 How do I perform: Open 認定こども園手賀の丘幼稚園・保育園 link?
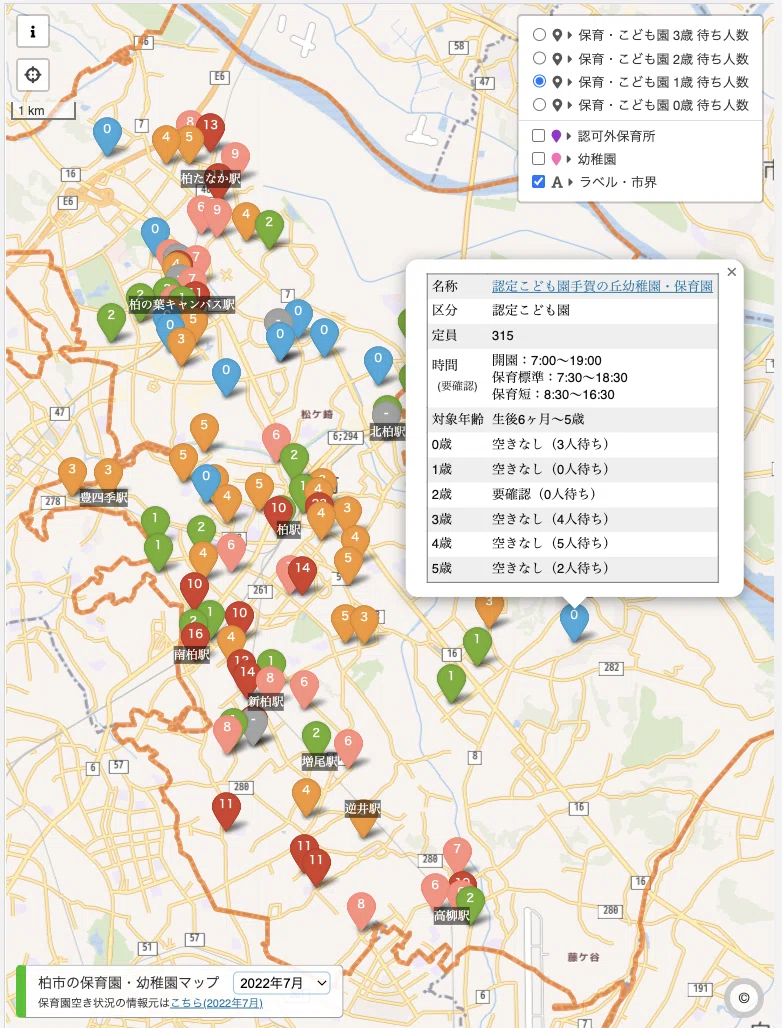coord(602,286)
